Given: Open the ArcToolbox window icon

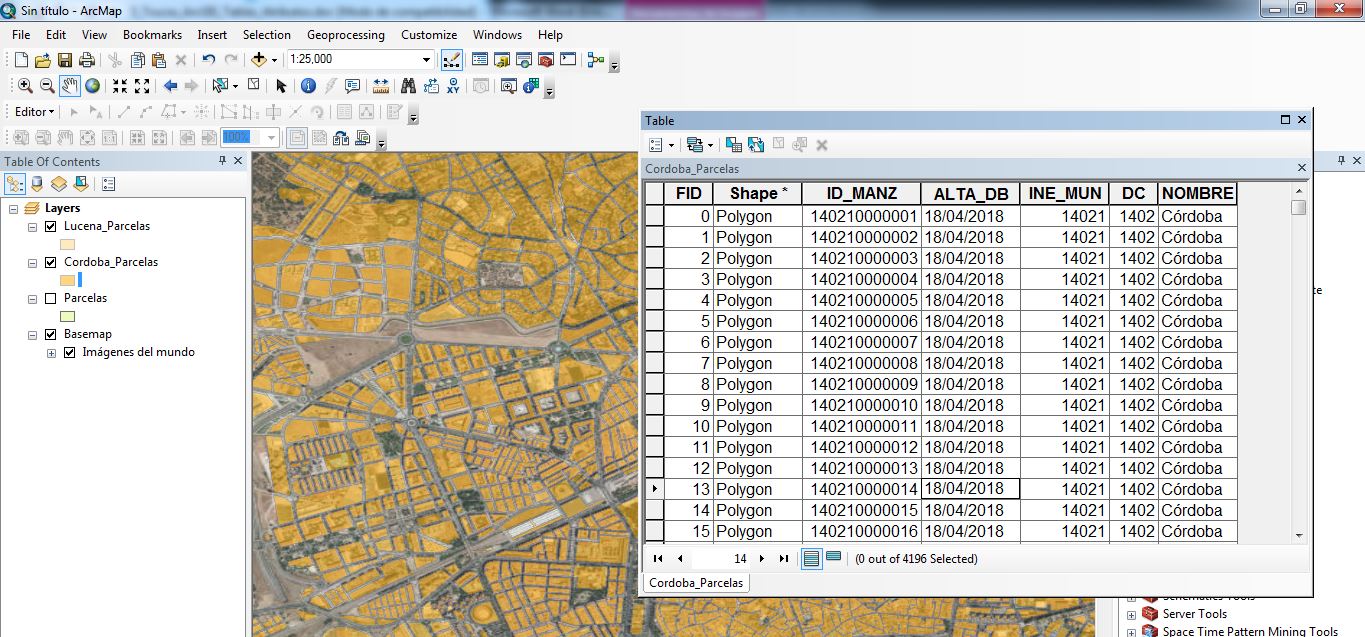Looking at the screenshot, I should coord(546,60).
